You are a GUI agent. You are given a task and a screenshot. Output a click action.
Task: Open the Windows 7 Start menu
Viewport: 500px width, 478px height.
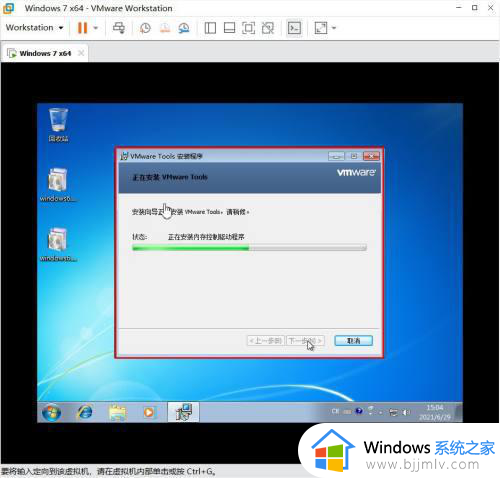coord(52,413)
